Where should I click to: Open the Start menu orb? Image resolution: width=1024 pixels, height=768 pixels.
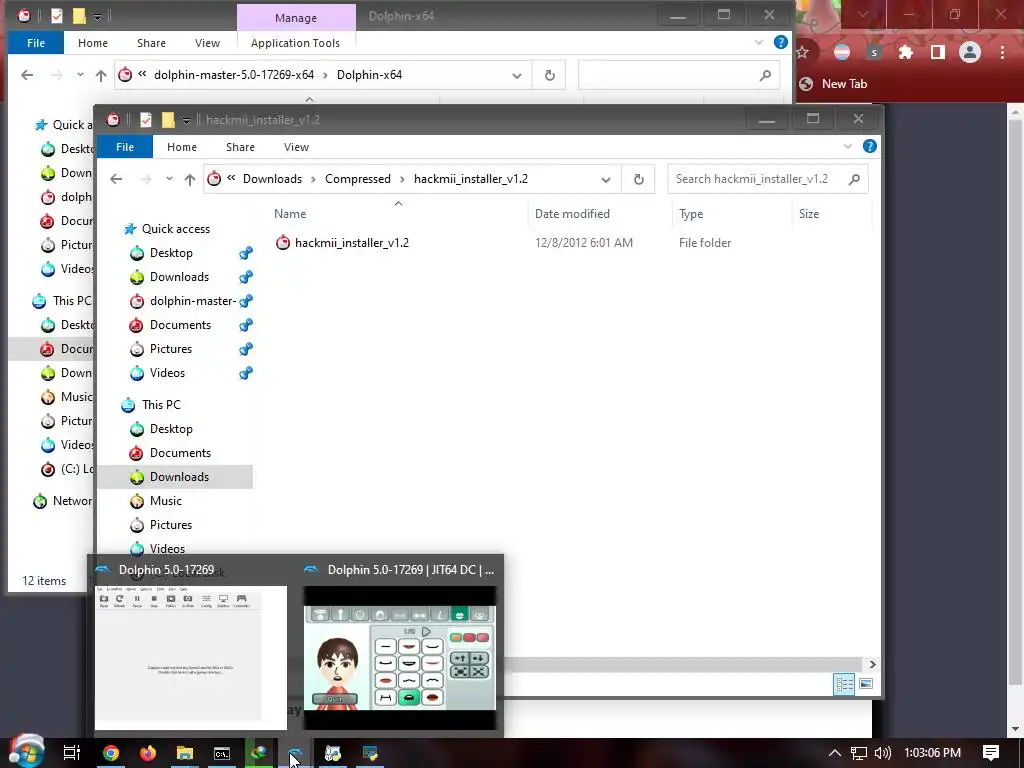point(26,751)
